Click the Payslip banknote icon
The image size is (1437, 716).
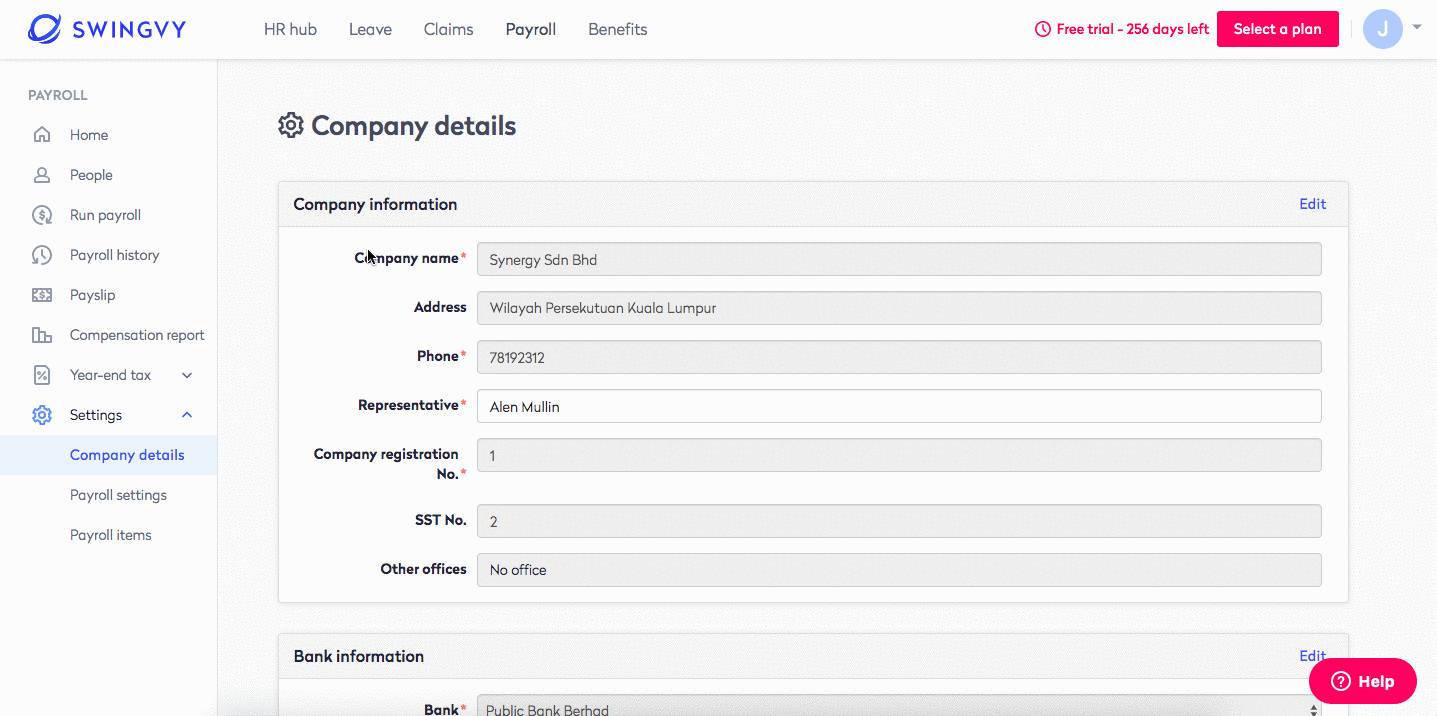point(42,295)
